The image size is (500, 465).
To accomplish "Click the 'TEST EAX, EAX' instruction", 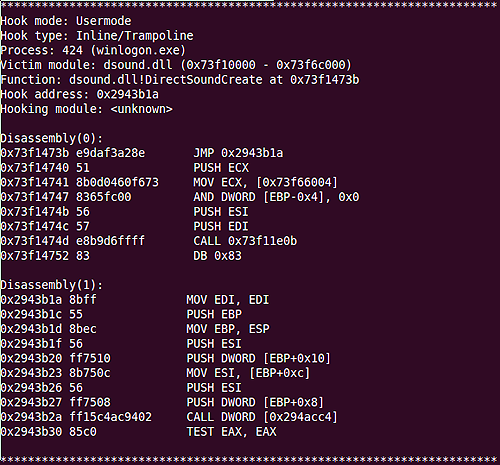I will pos(231,432).
